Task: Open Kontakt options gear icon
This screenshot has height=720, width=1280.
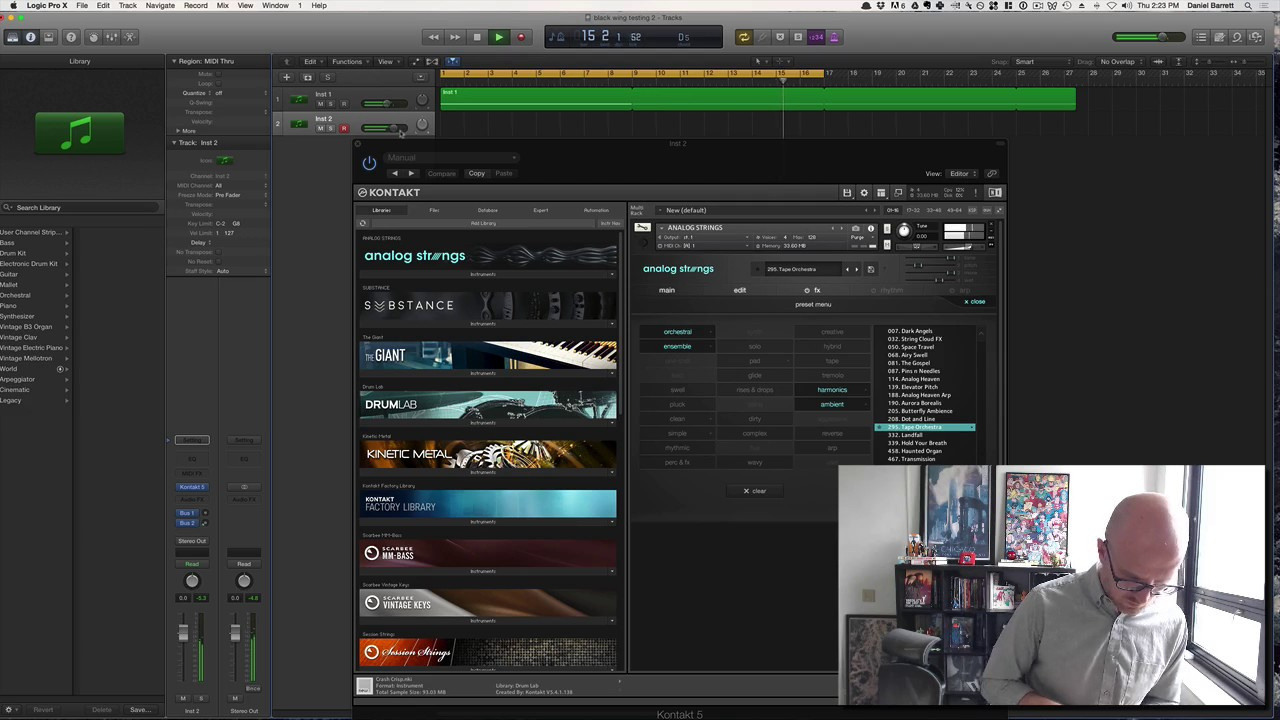Action: point(864,193)
